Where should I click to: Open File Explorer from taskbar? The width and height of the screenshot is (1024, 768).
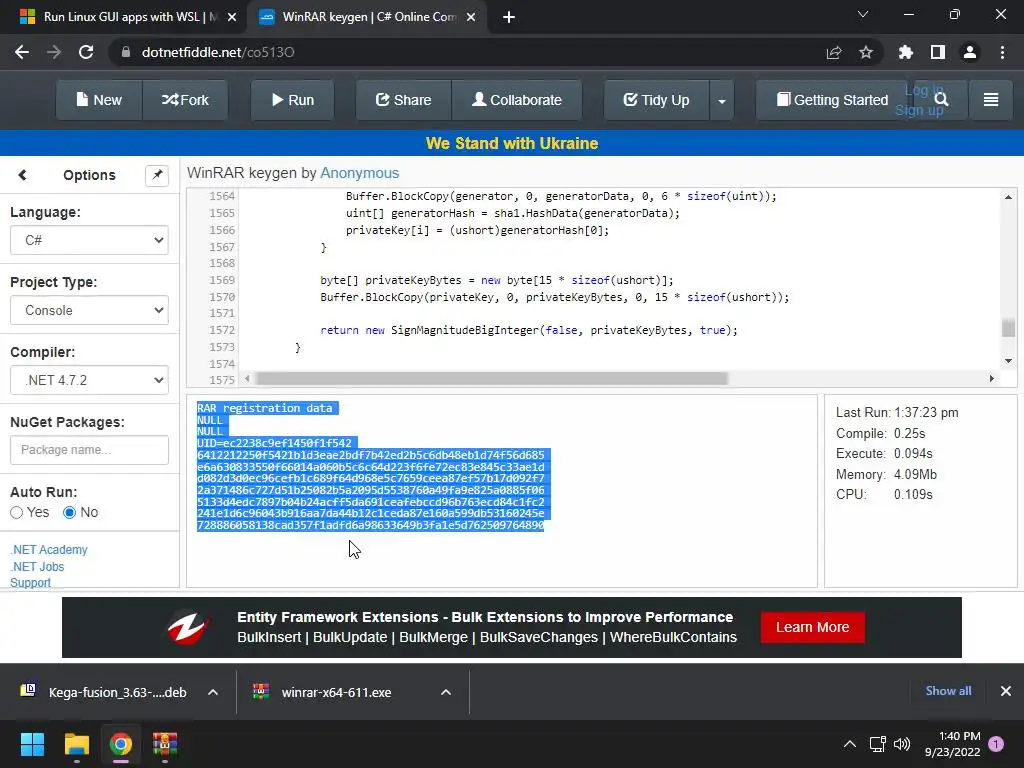76,744
